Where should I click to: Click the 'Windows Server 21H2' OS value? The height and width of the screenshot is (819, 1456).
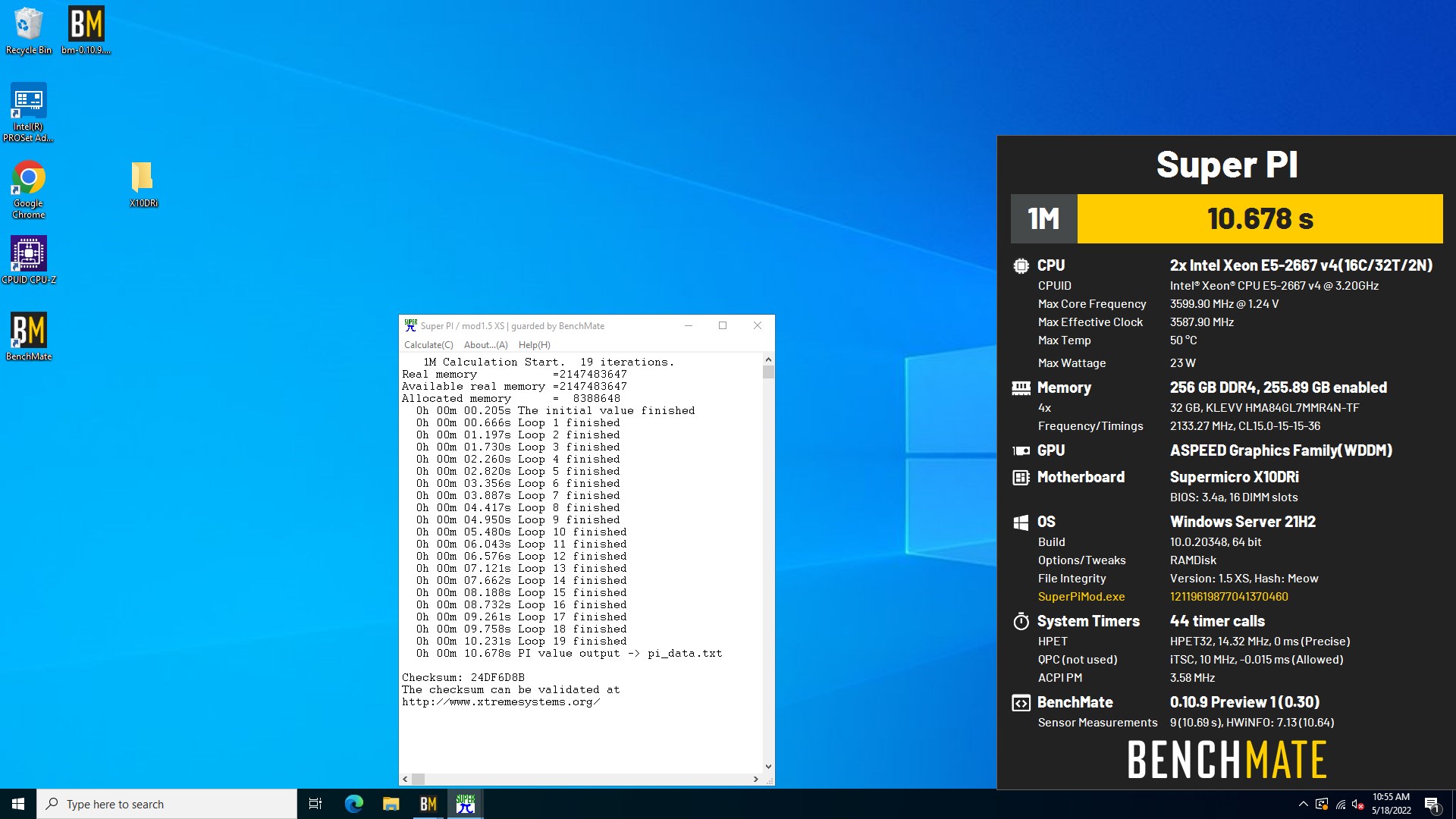click(x=1242, y=522)
